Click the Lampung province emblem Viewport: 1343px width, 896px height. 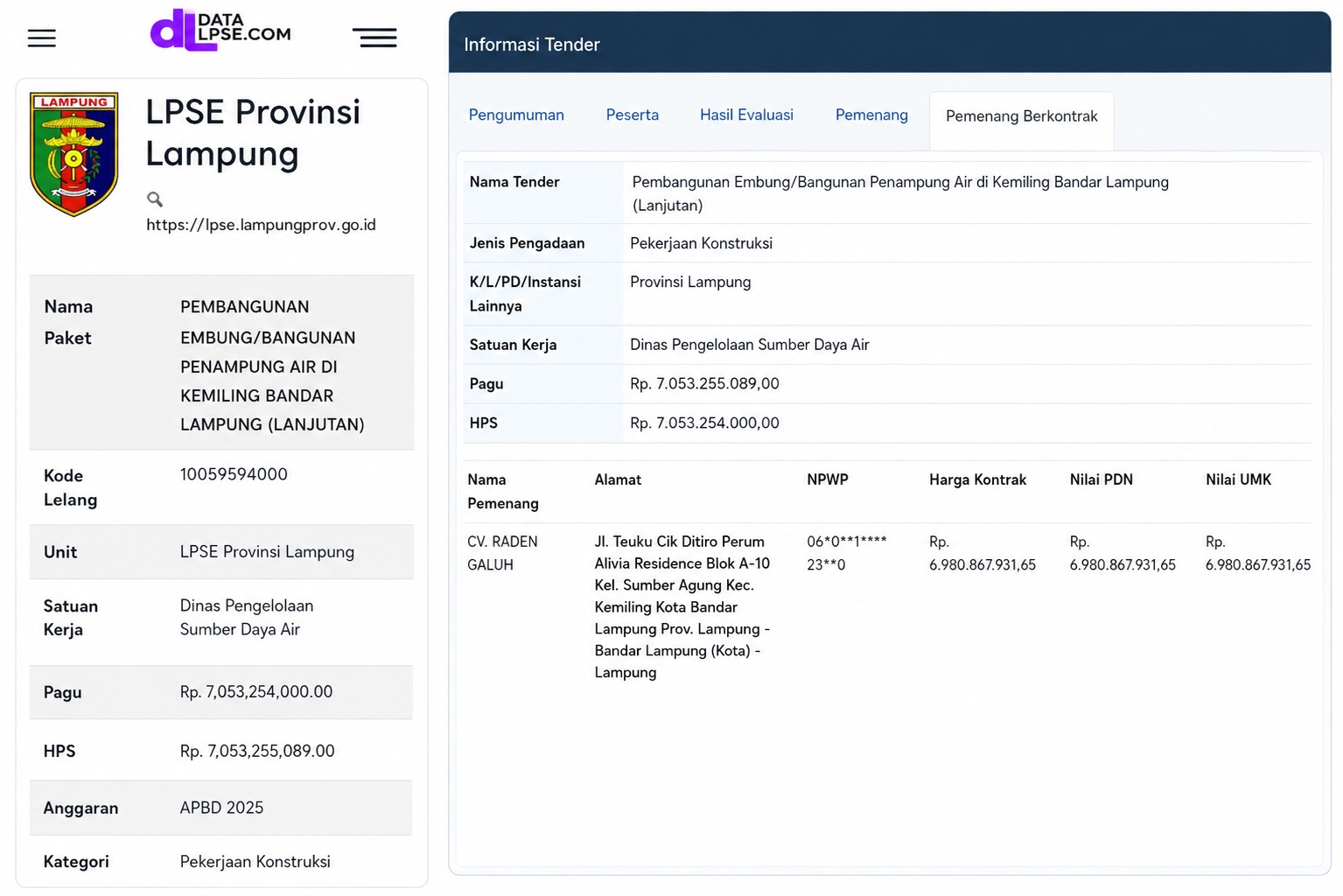(x=74, y=154)
